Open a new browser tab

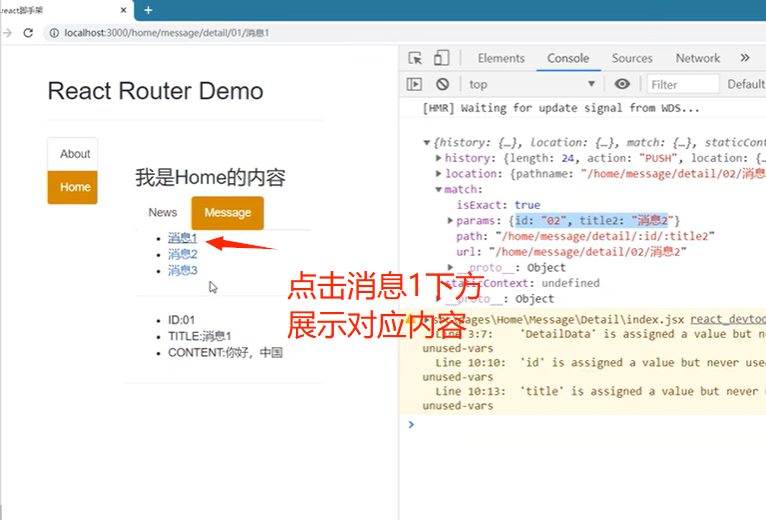pyautogui.click(x=148, y=10)
